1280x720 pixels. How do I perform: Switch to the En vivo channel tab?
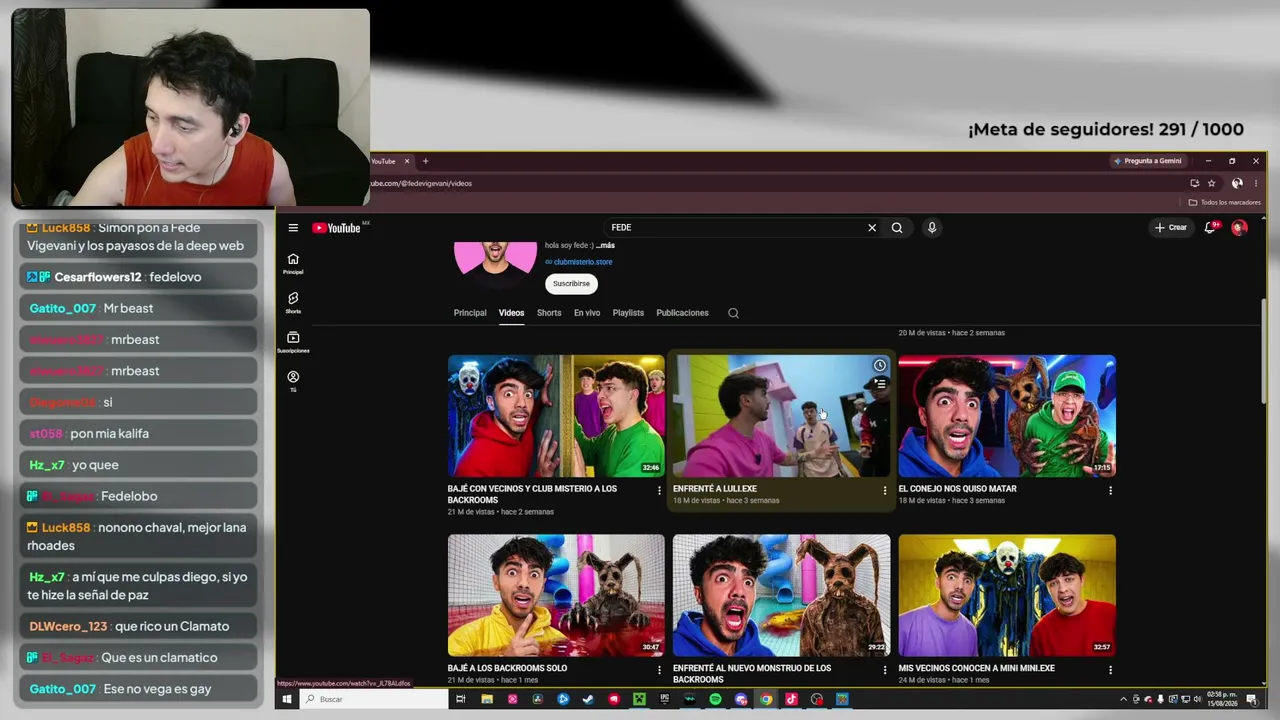(587, 313)
